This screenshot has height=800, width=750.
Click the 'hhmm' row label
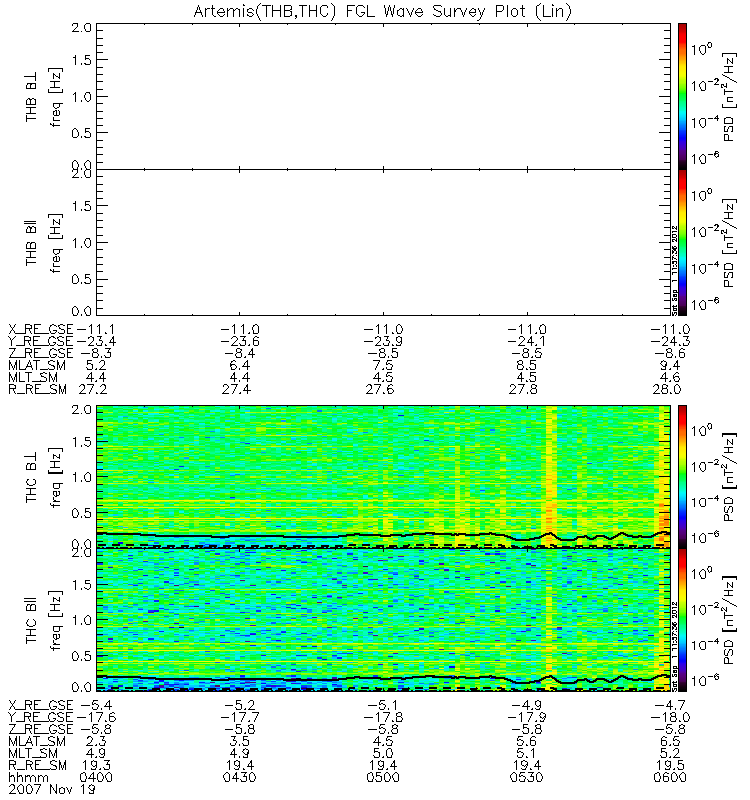click(29, 778)
